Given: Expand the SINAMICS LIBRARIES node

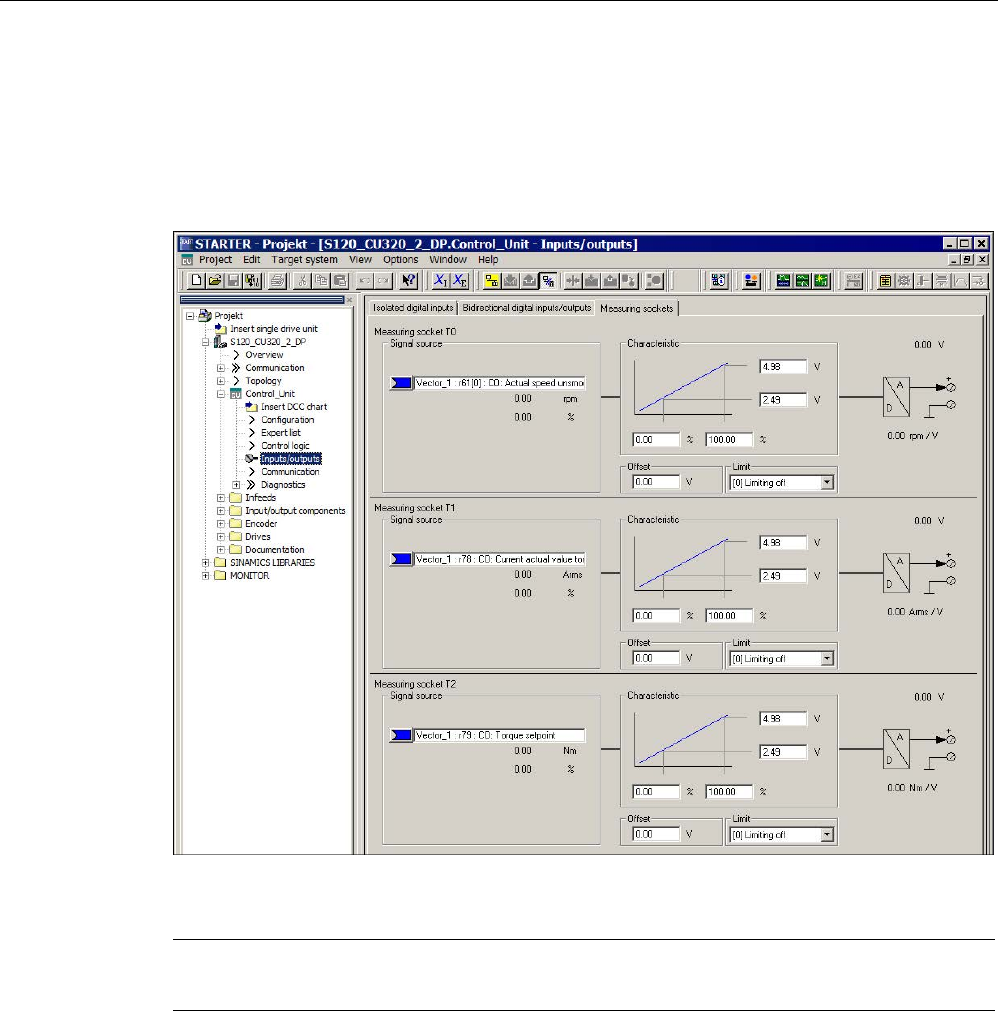Looking at the screenshot, I should [206, 563].
